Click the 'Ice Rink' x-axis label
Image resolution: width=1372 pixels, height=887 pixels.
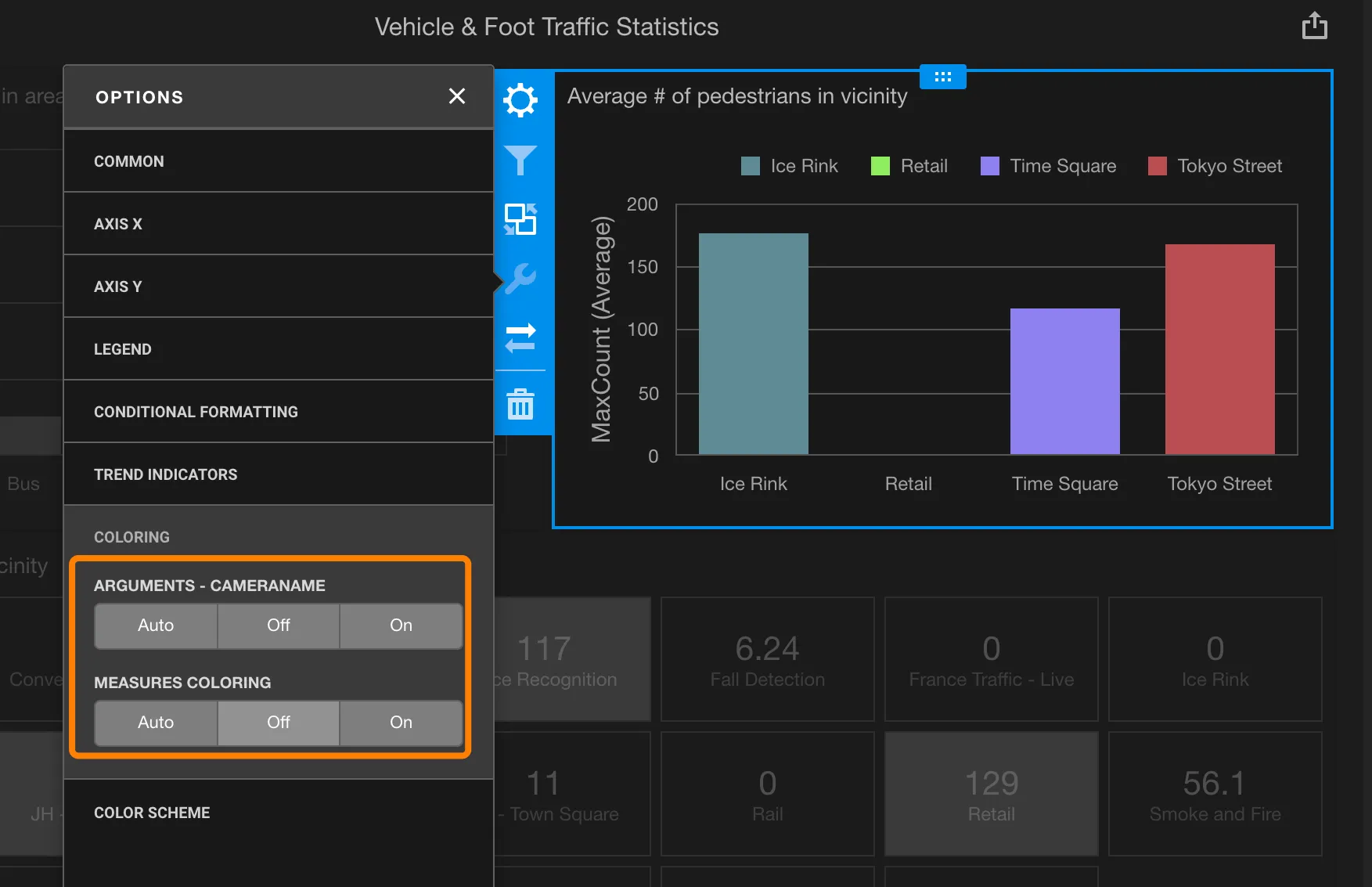pyautogui.click(x=754, y=484)
